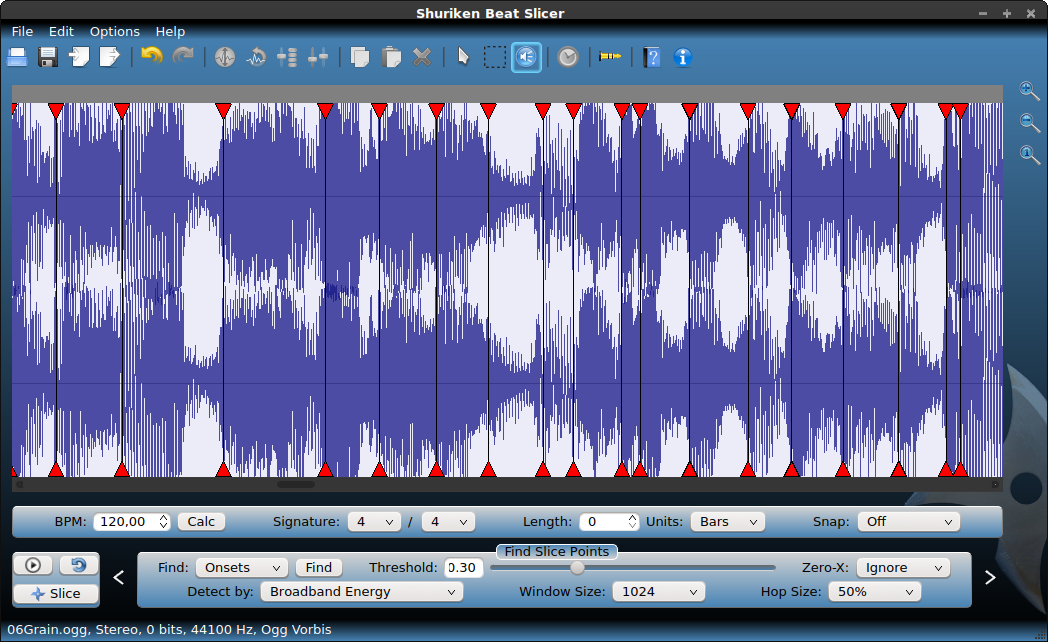Open the Window Size 1024 dropdown
Image resolution: width=1048 pixels, height=642 pixels.
coord(658,592)
